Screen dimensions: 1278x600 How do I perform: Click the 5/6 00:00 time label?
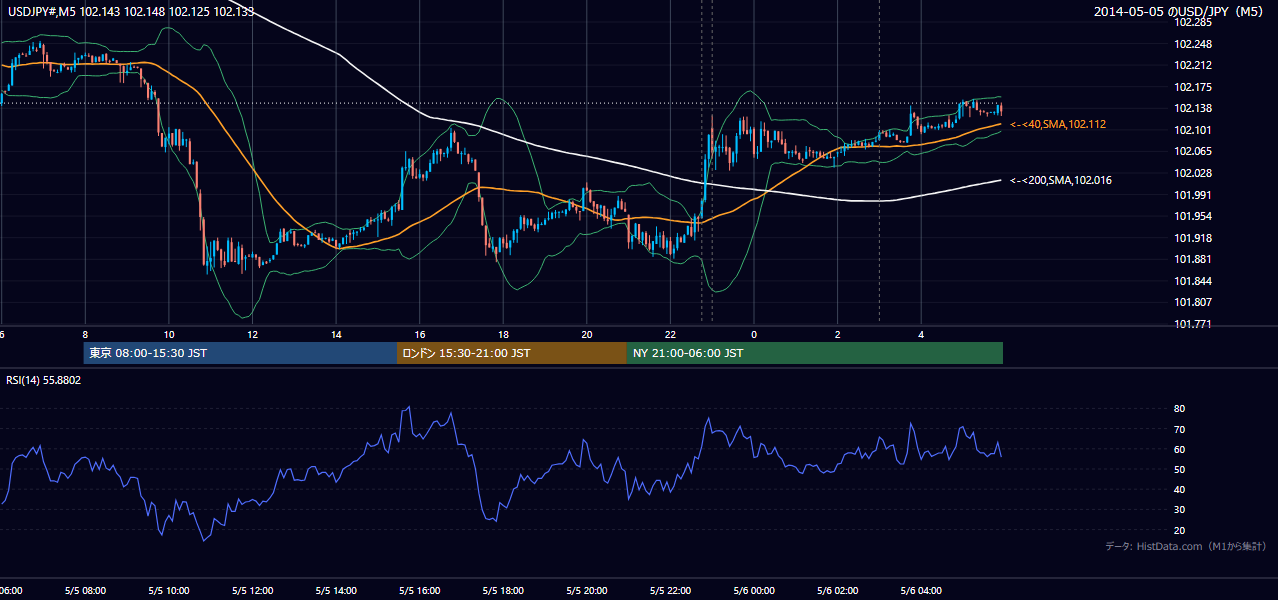[754, 591]
